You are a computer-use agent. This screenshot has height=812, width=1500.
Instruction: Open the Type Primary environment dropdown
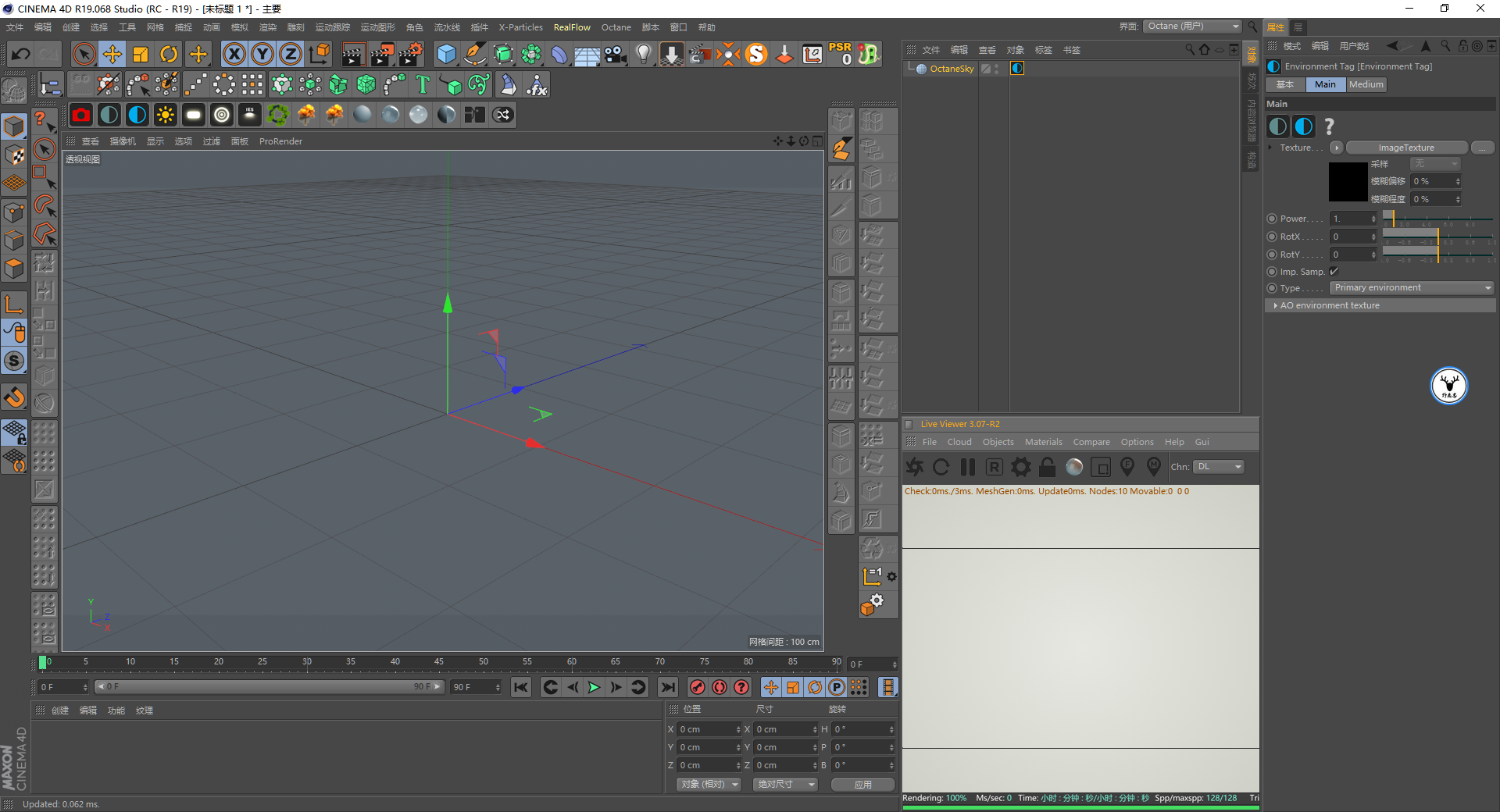[x=1412, y=288]
